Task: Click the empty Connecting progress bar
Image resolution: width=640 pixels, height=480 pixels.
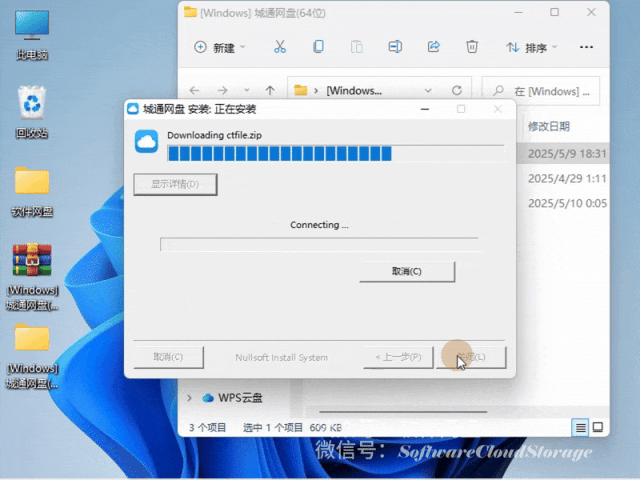Action: (319, 244)
